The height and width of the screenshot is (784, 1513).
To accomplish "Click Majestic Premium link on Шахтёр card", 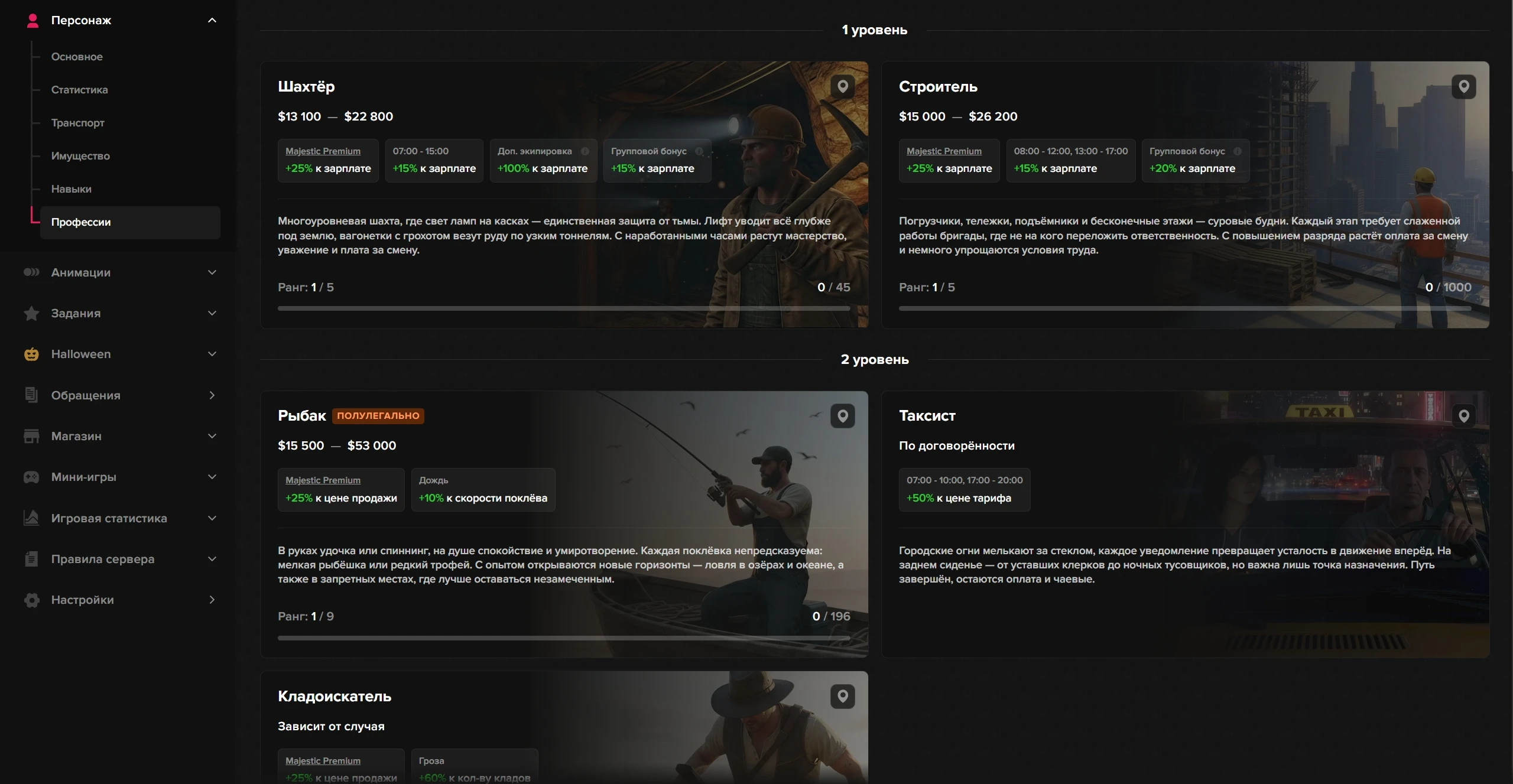I will coord(323,151).
